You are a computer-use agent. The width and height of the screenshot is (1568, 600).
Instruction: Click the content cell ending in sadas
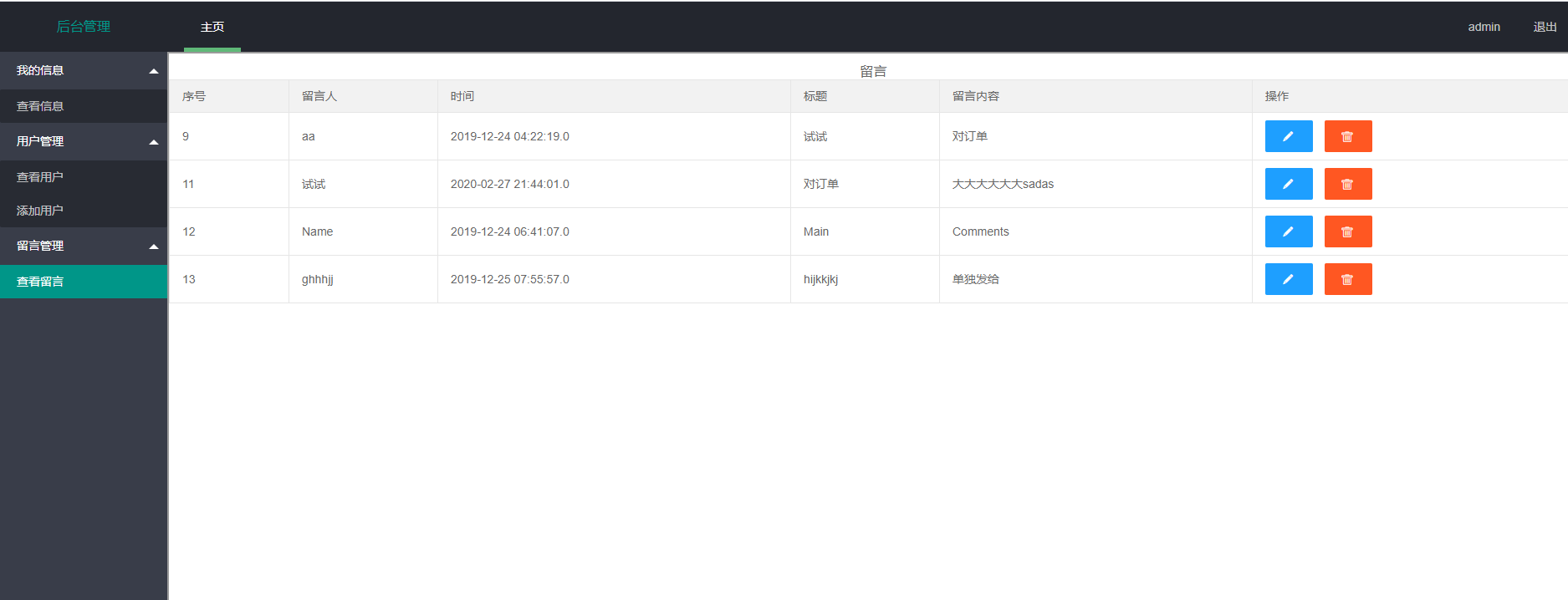[x=1096, y=184]
